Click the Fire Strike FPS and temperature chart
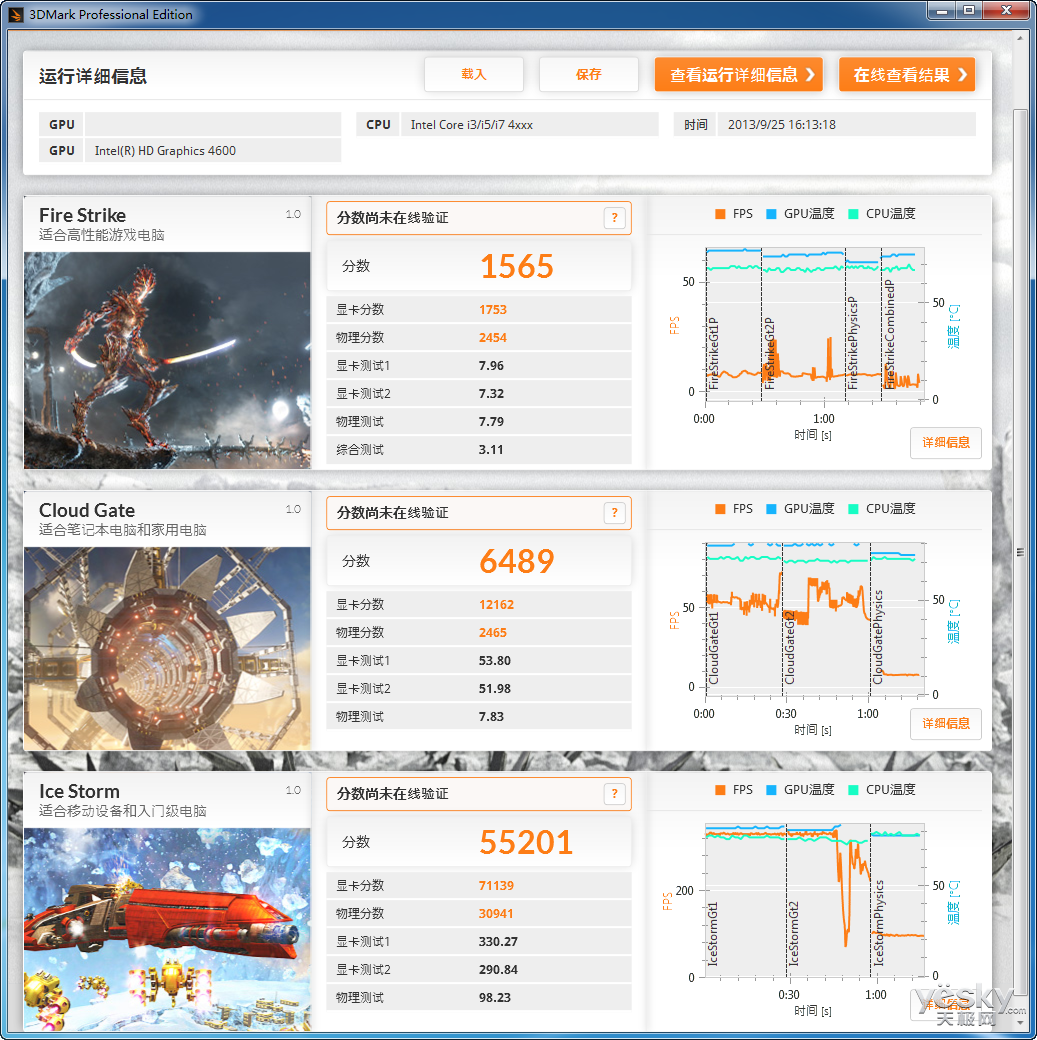Screen dimensions: 1037x1040 [815, 324]
